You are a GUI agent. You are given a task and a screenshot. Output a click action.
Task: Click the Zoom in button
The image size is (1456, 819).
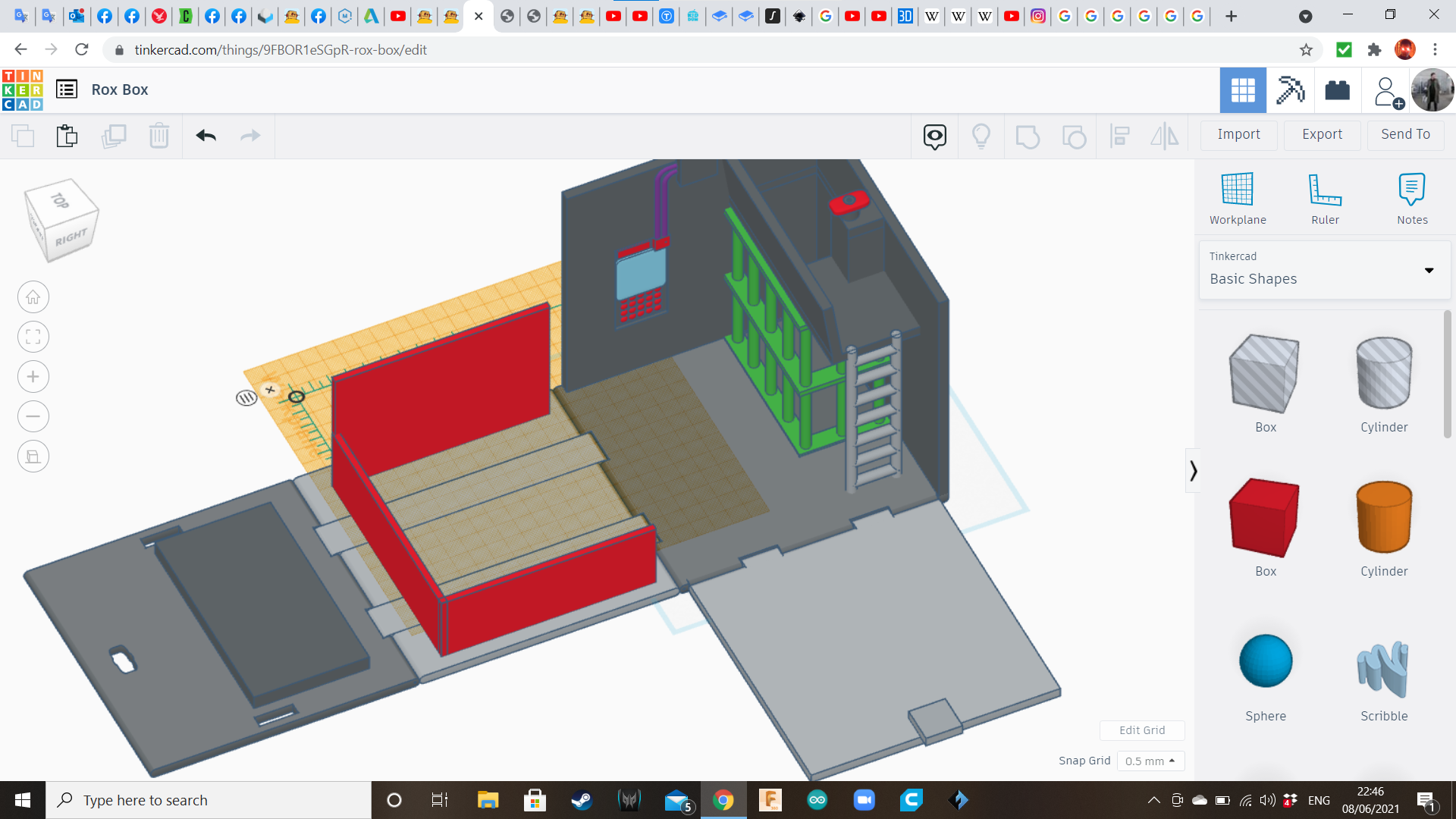tap(33, 377)
